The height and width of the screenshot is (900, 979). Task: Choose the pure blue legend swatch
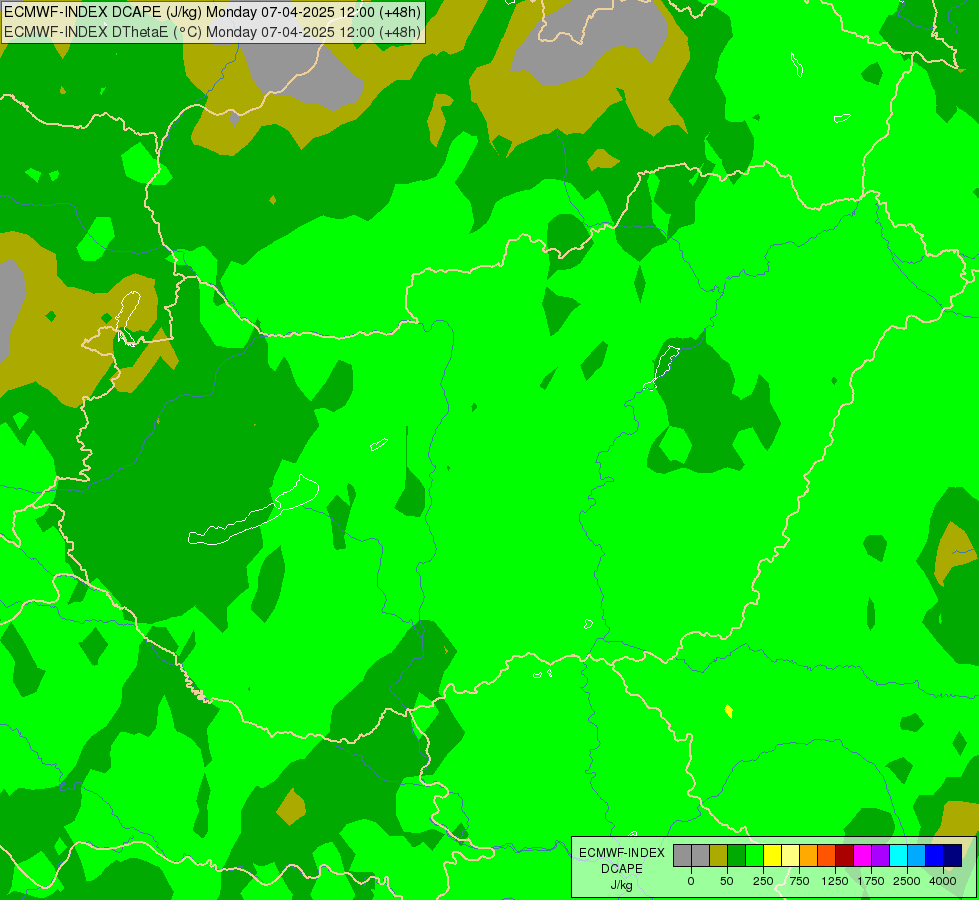coord(935,856)
